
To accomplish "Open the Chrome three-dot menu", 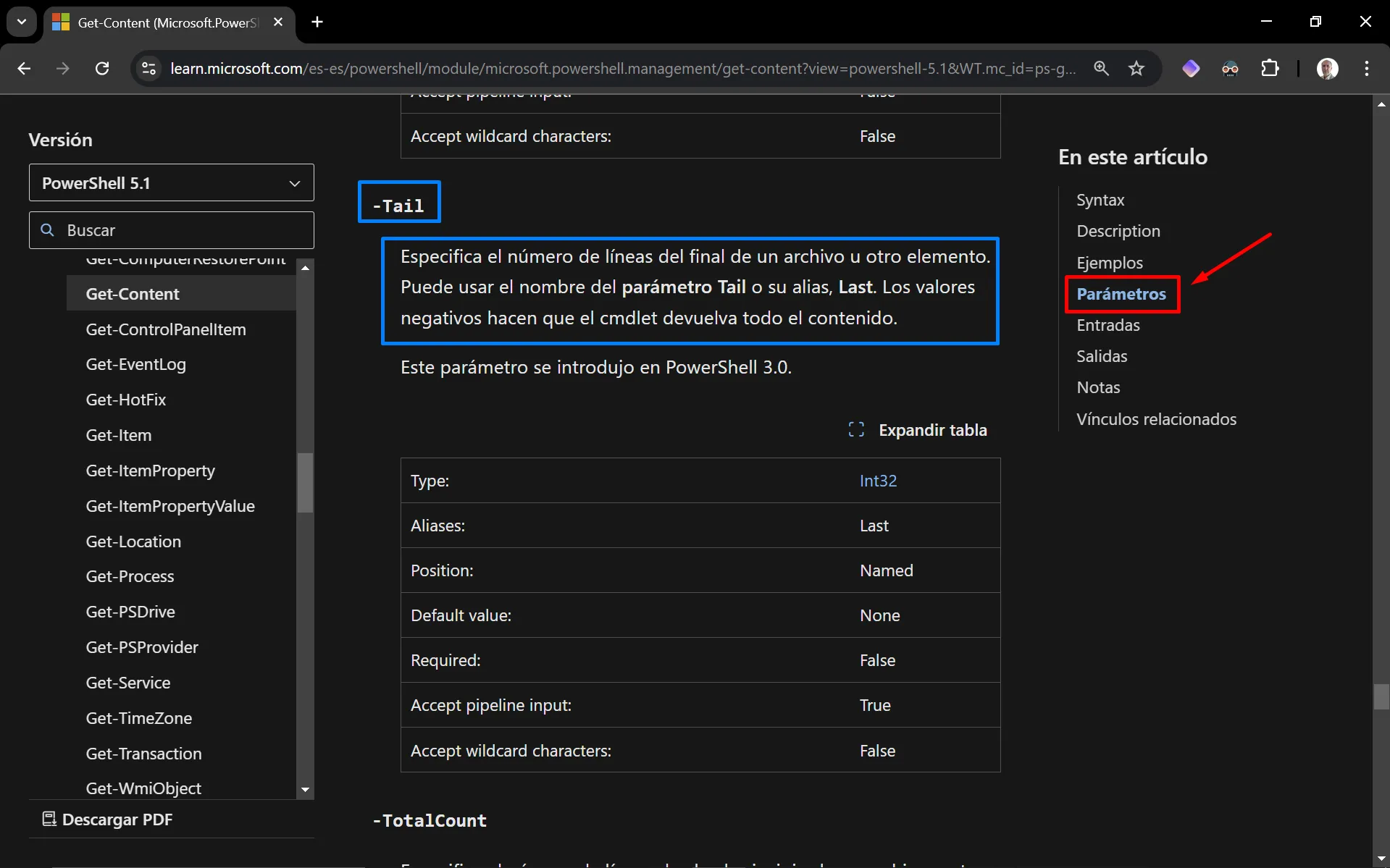I will [x=1366, y=68].
